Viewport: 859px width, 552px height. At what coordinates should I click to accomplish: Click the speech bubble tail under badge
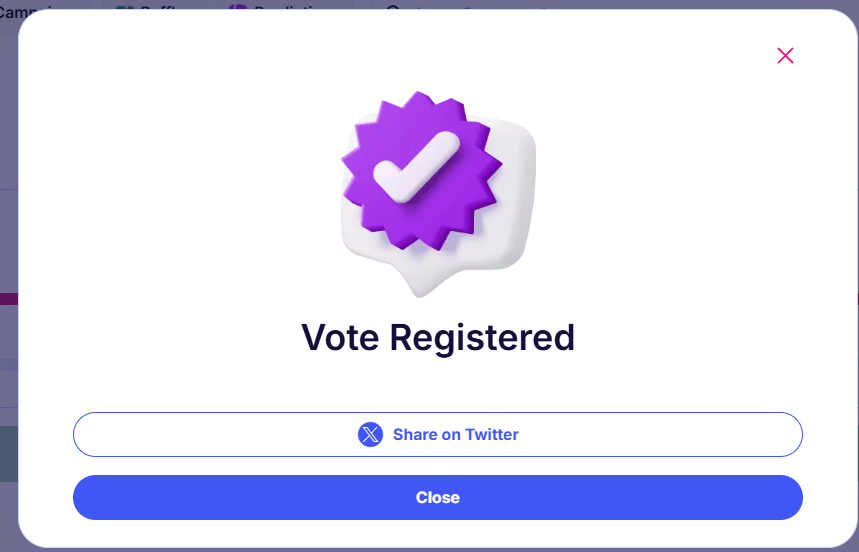422,280
